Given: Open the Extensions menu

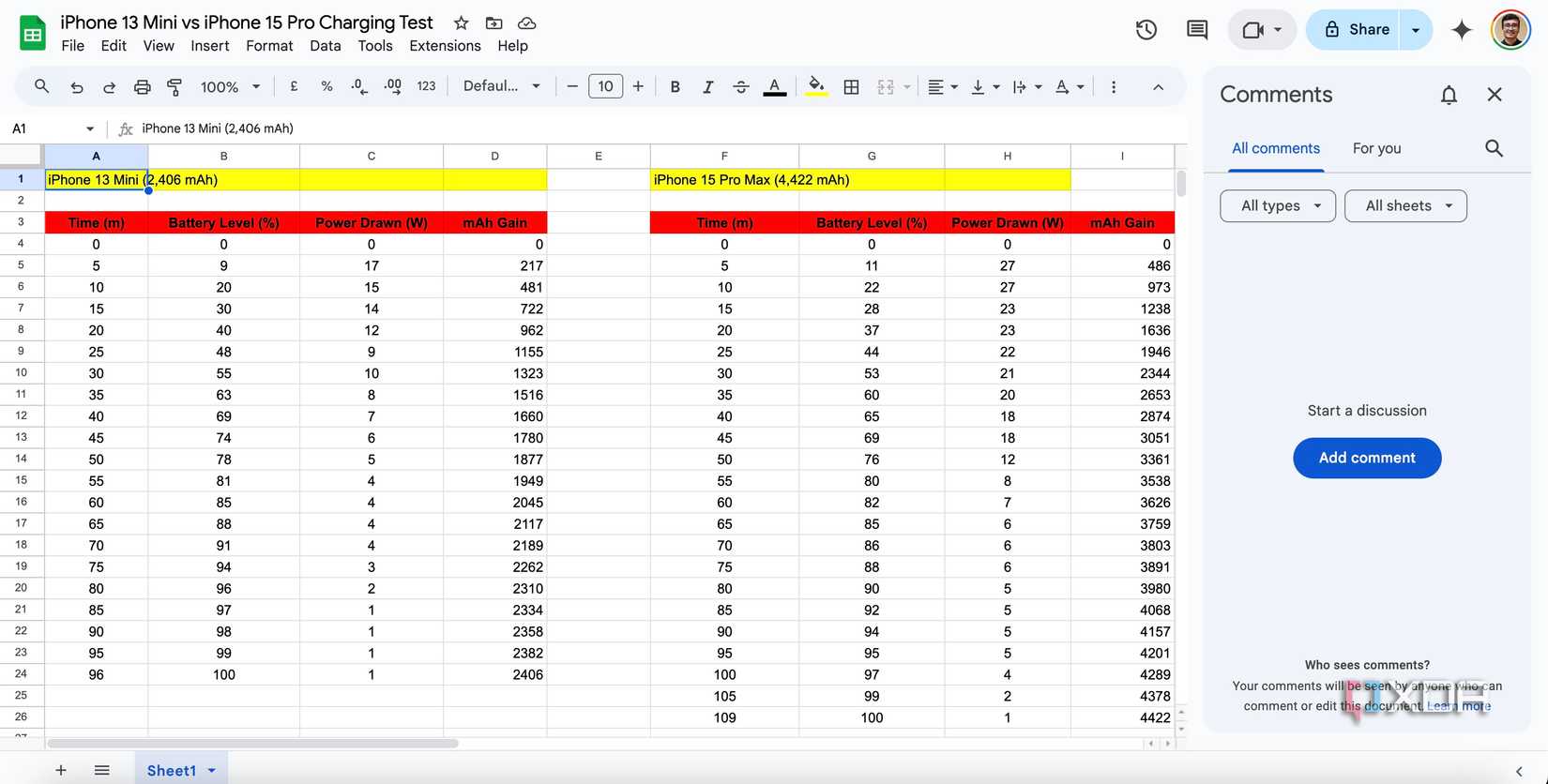Looking at the screenshot, I should coord(445,46).
